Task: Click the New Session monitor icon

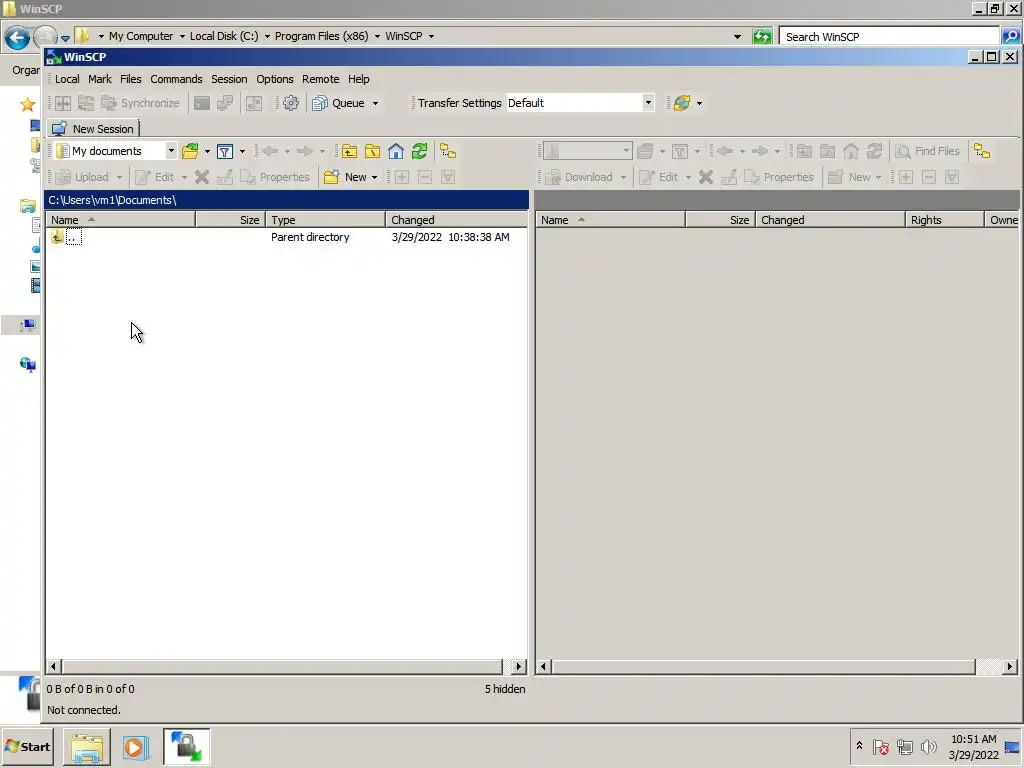Action: point(59,129)
